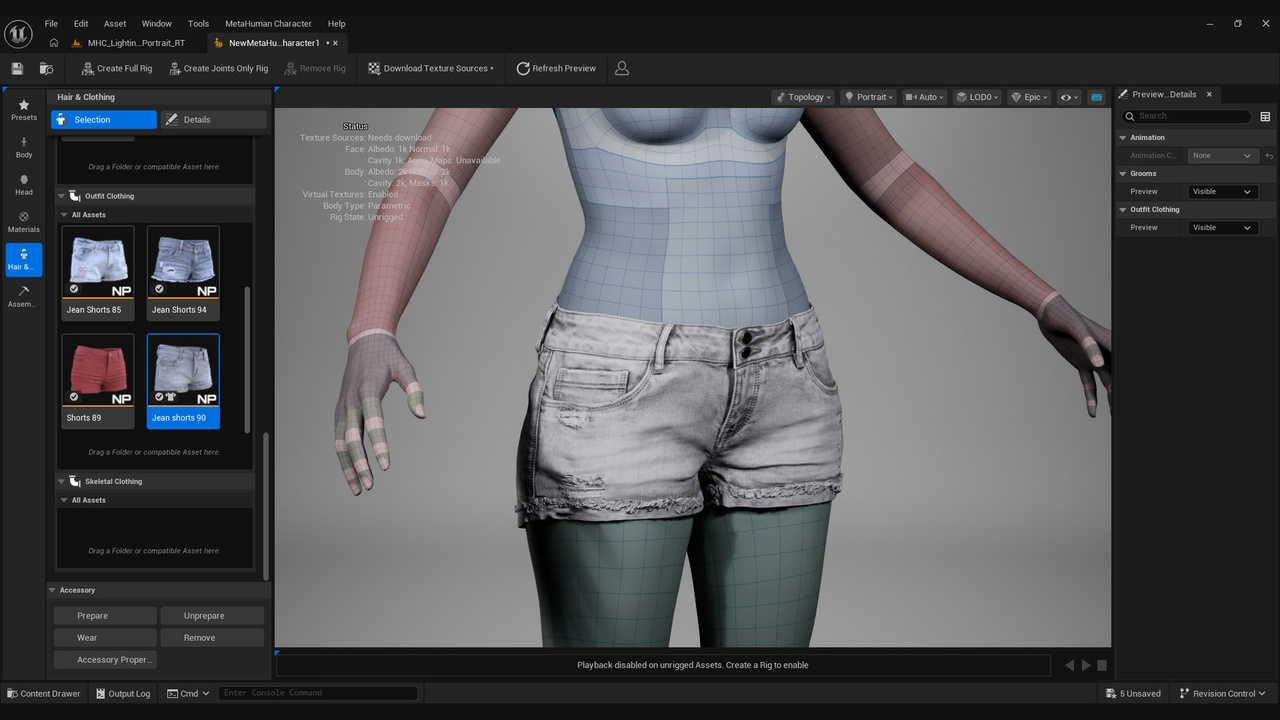Open the Presets sidebar section

24,110
